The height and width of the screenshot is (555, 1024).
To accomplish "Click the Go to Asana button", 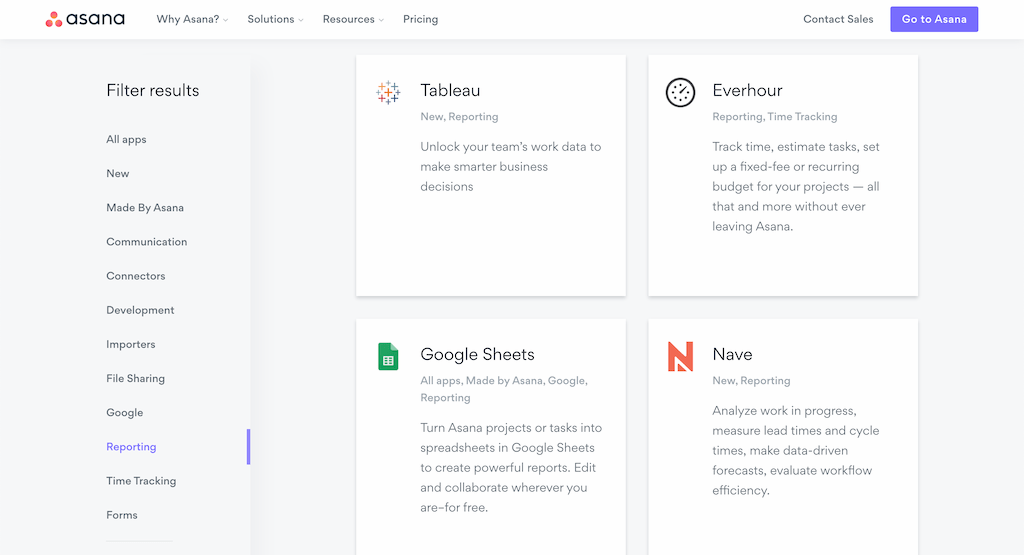I will [934, 19].
